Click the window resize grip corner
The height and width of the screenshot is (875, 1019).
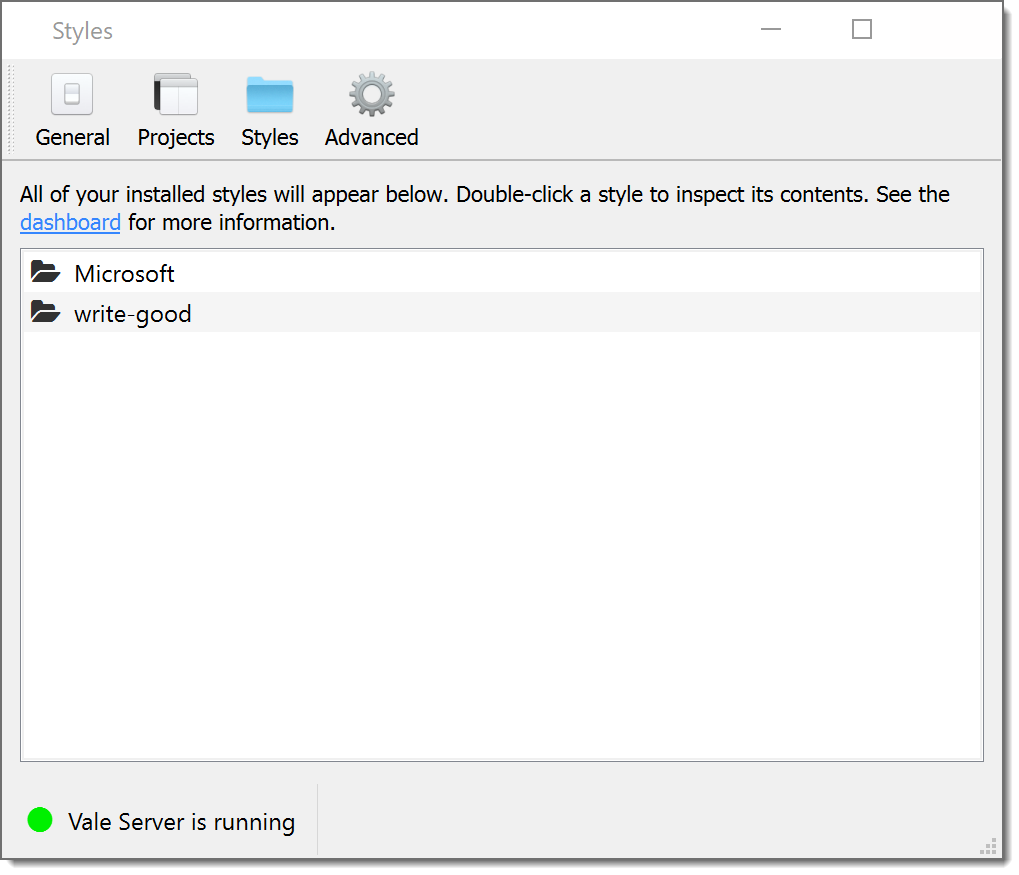pyautogui.click(x=988, y=846)
